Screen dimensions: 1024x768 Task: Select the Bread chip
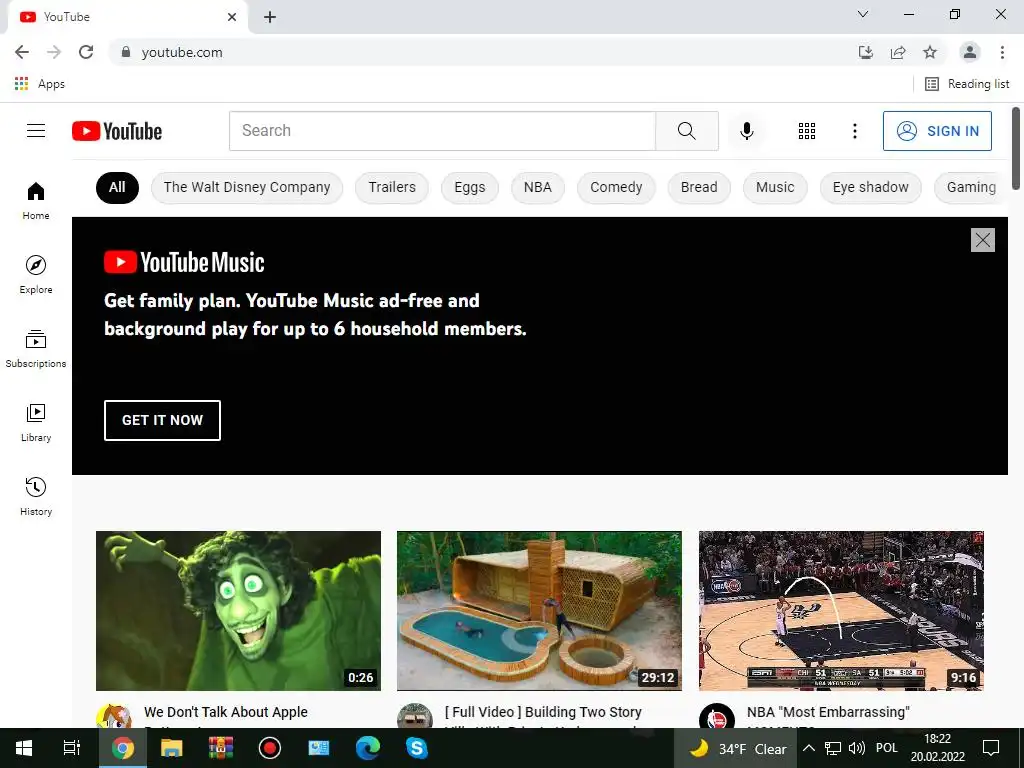pyautogui.click(x=699, y=187)
